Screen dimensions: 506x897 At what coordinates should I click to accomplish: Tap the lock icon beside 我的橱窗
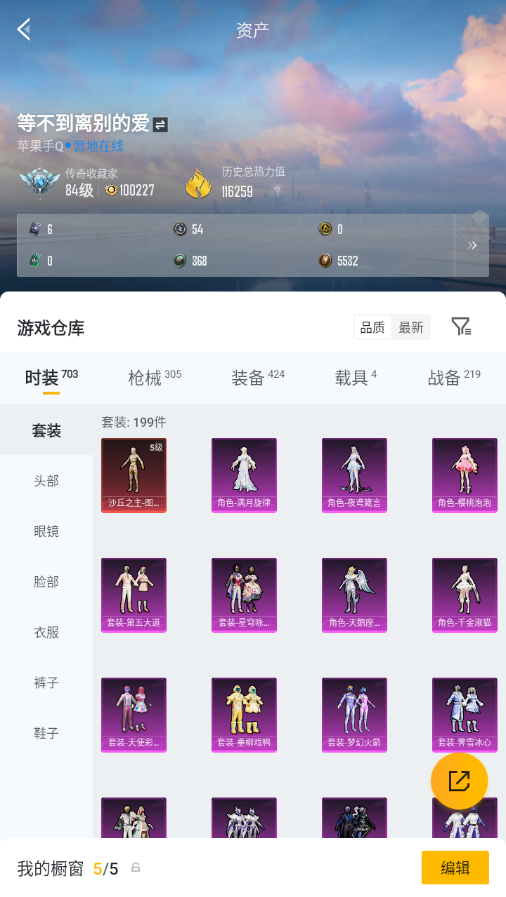click(x=136, y=867)
